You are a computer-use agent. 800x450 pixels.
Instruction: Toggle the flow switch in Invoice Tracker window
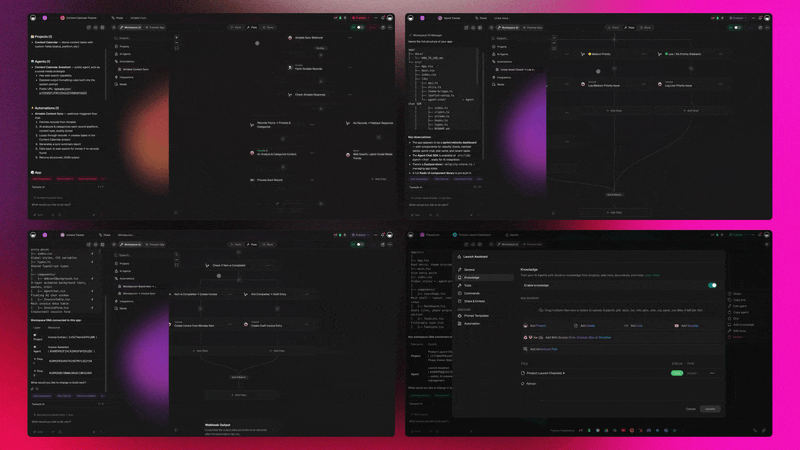tap(357, 245)
